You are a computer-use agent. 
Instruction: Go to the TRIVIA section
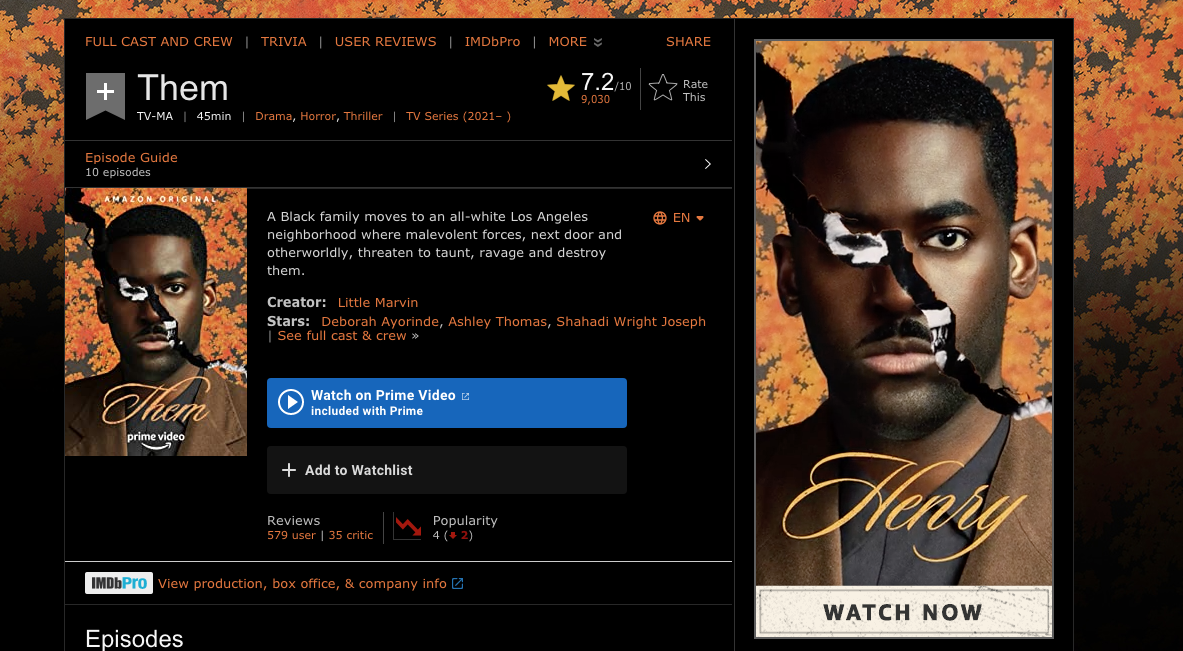click(x=284, y=42)
